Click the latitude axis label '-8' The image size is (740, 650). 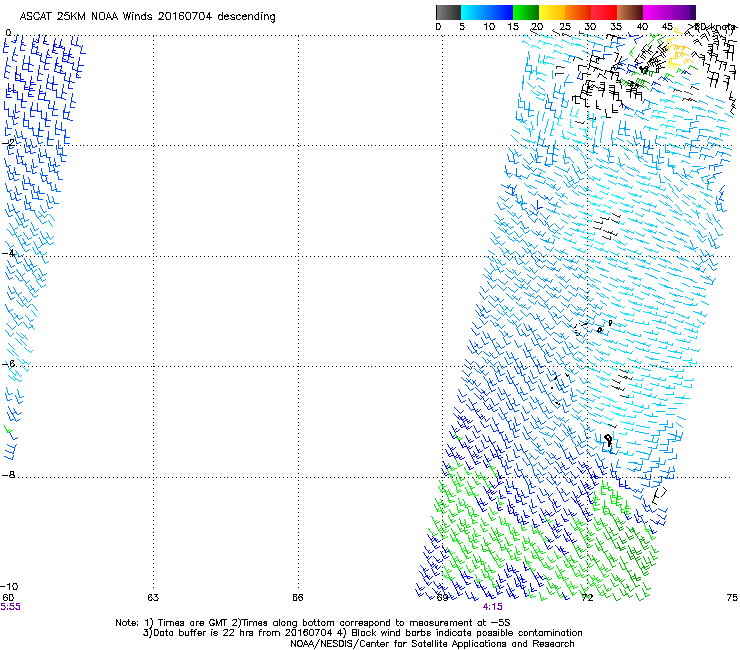(8, 474)
